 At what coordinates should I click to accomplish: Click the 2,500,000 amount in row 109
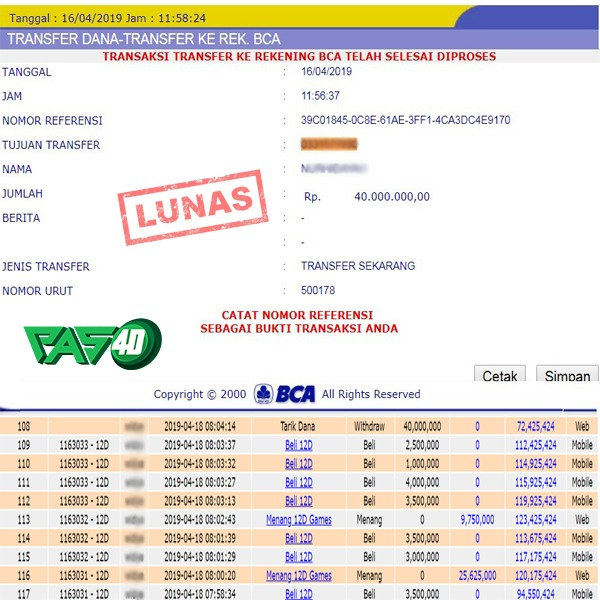pyautogui.click(x=422, y=445)
